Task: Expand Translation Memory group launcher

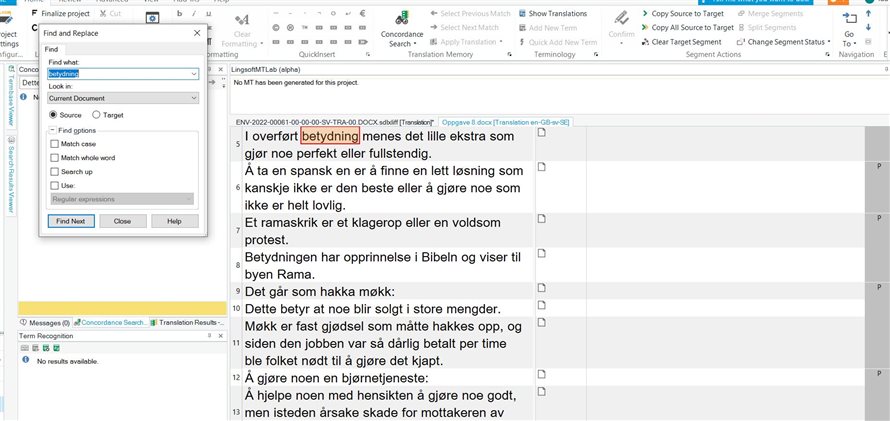Action: coord(509,54)
